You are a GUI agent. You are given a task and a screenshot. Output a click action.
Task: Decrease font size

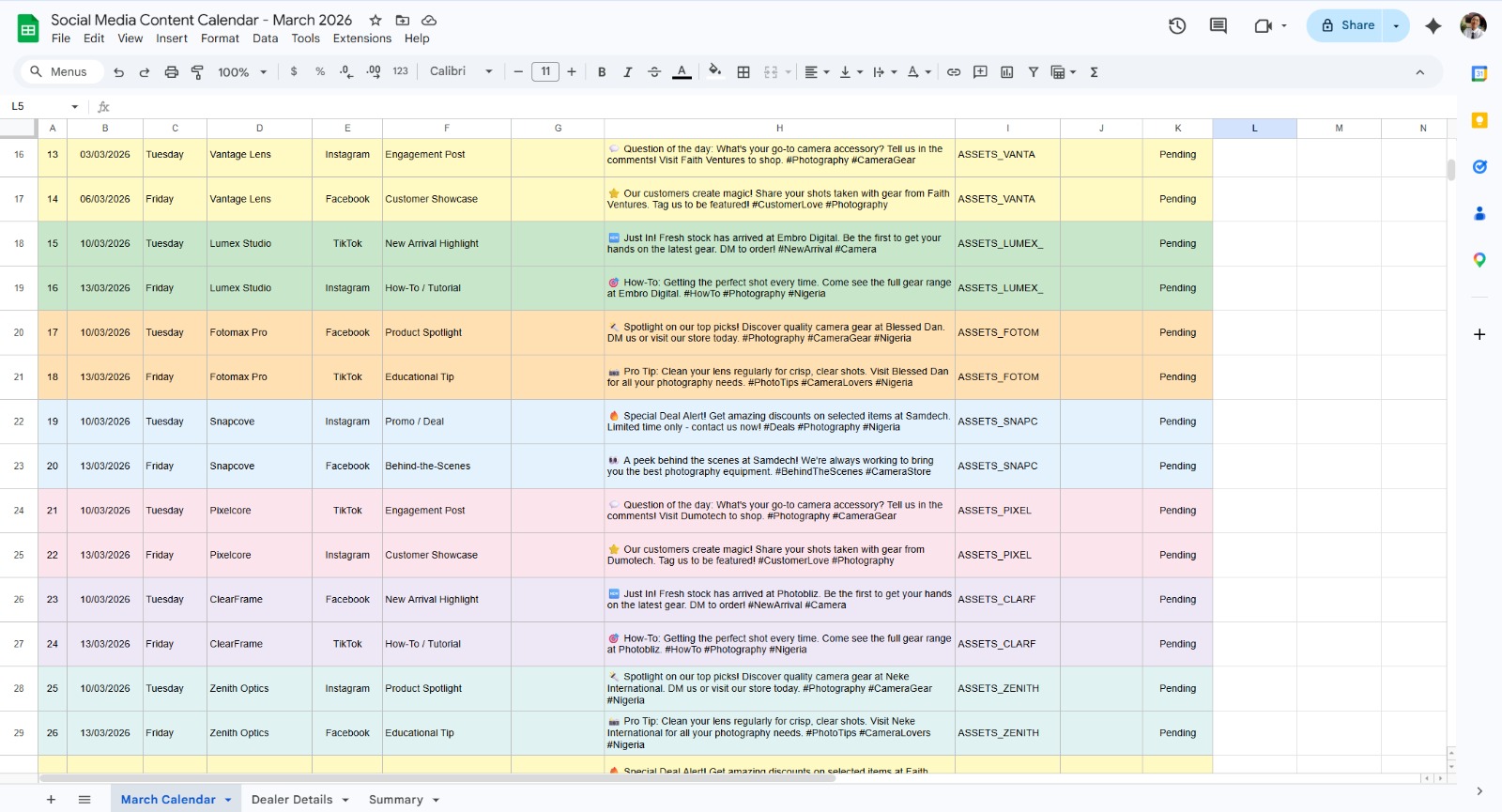[x=518, y=71]
